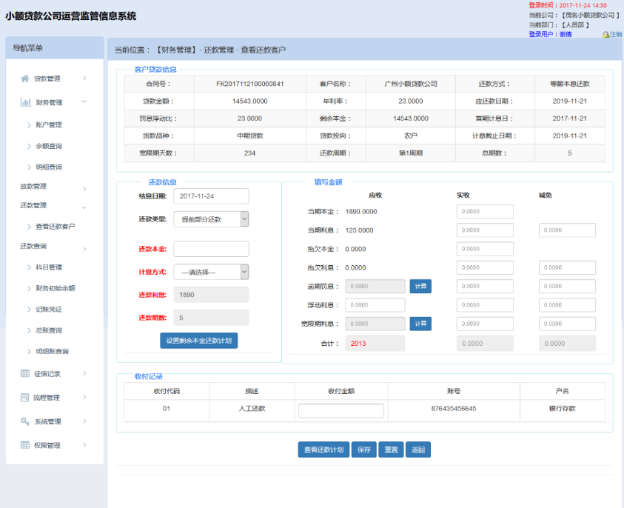Focus the 收付金额 input in 人工还款 row

click(x=341, y=411)
